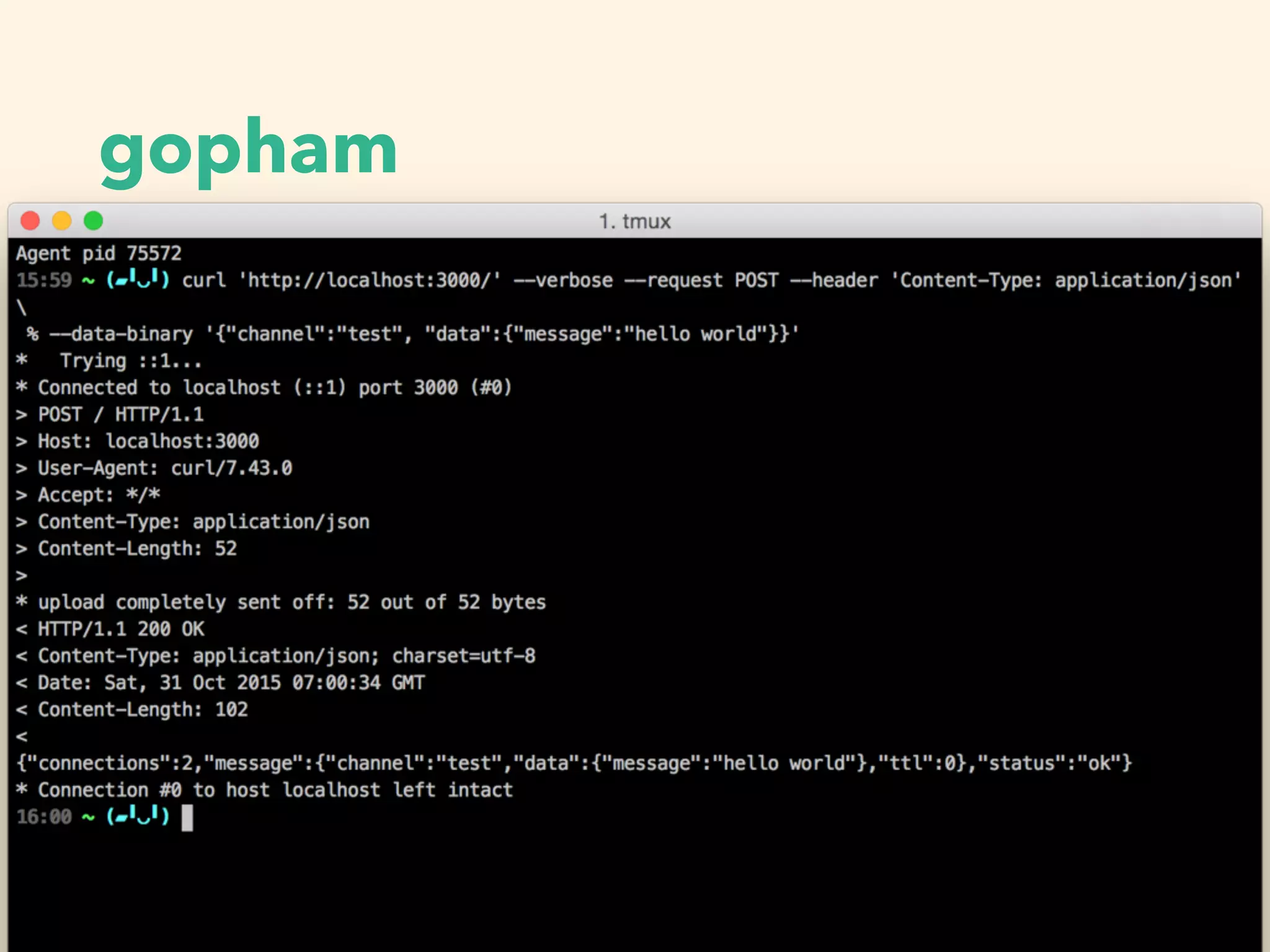Click the 'HTTP/1.1 200 OK' response line

tap(110, 629)
